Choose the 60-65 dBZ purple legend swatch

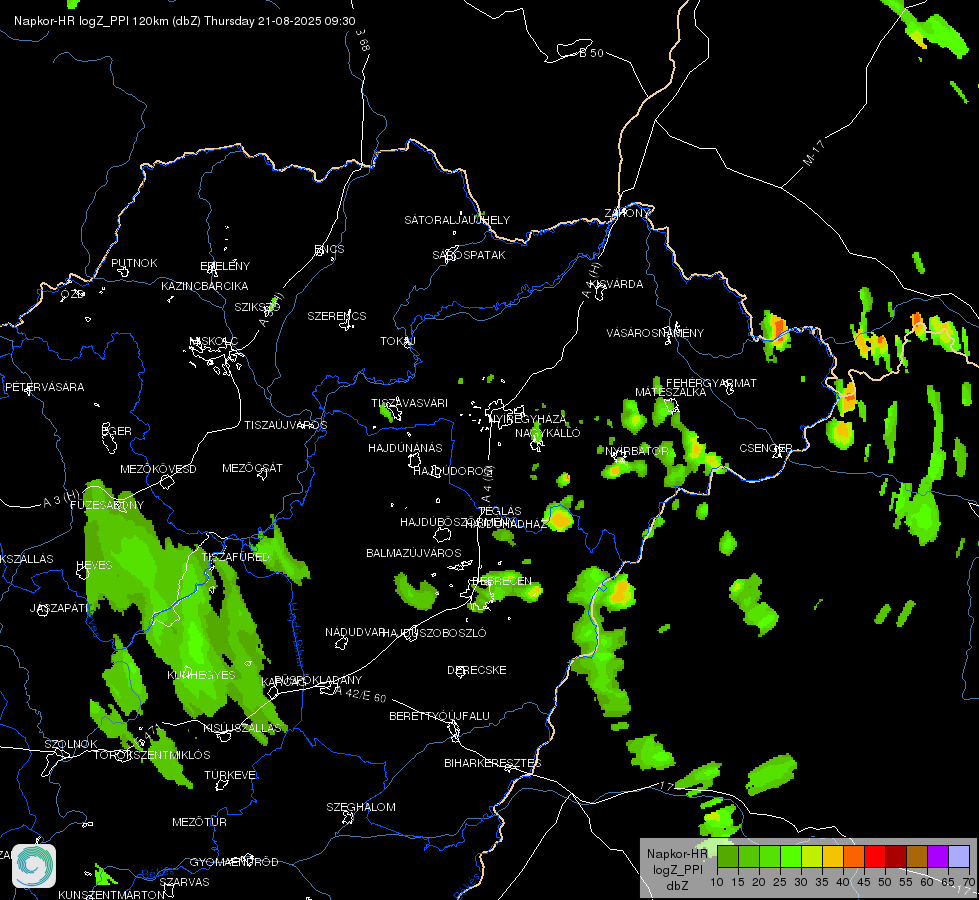[x=938, y=856]
